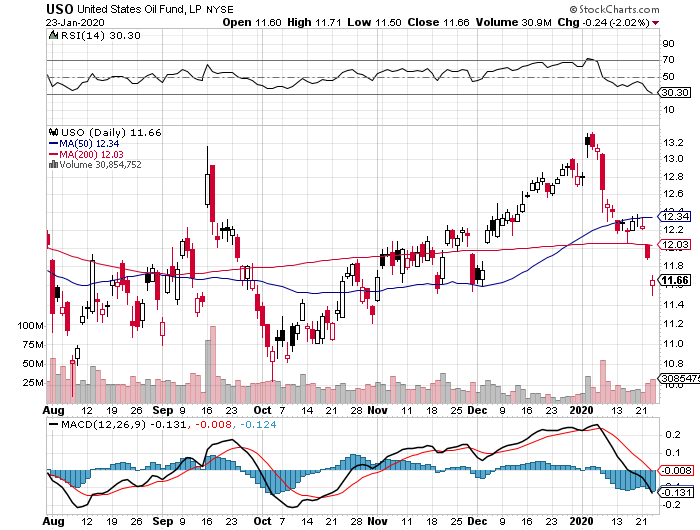Image resolution: width=700 pixels, height=530 pixels.
Task: Click the RSI(14) 30.30 panel label
Action: point(100,35)
